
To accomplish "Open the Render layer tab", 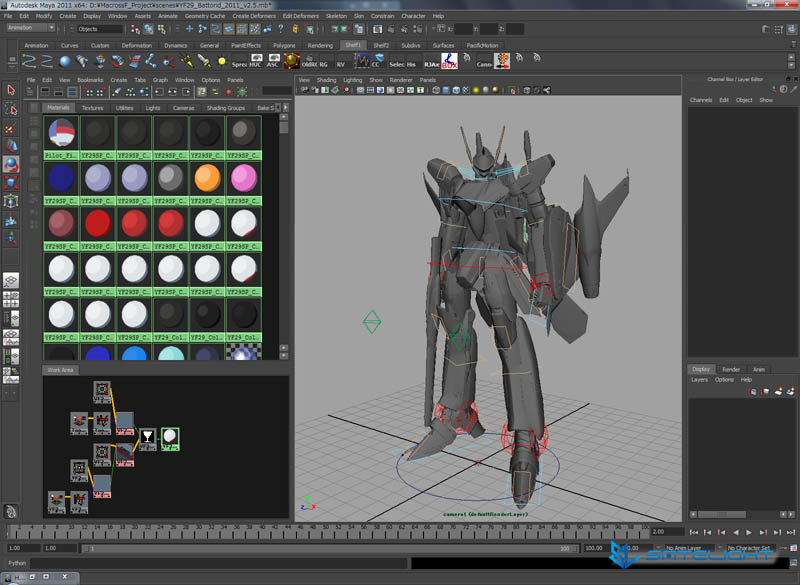I will [731, 369].
